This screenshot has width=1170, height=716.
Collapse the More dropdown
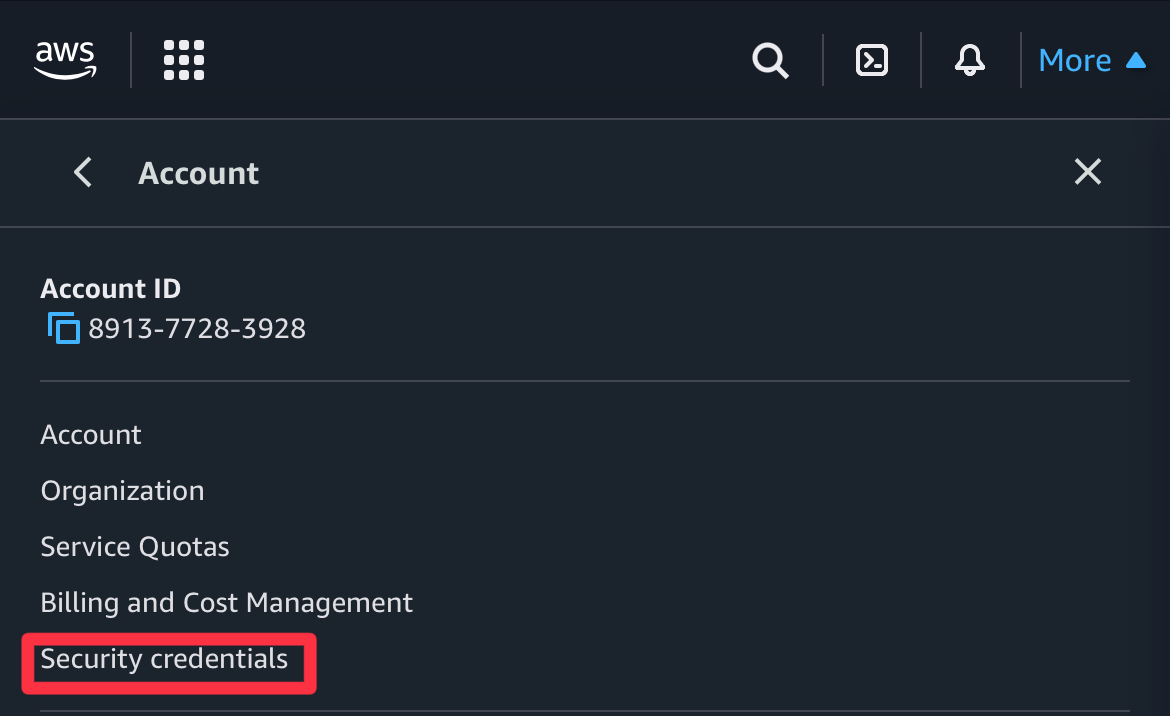pos(1075,61)
